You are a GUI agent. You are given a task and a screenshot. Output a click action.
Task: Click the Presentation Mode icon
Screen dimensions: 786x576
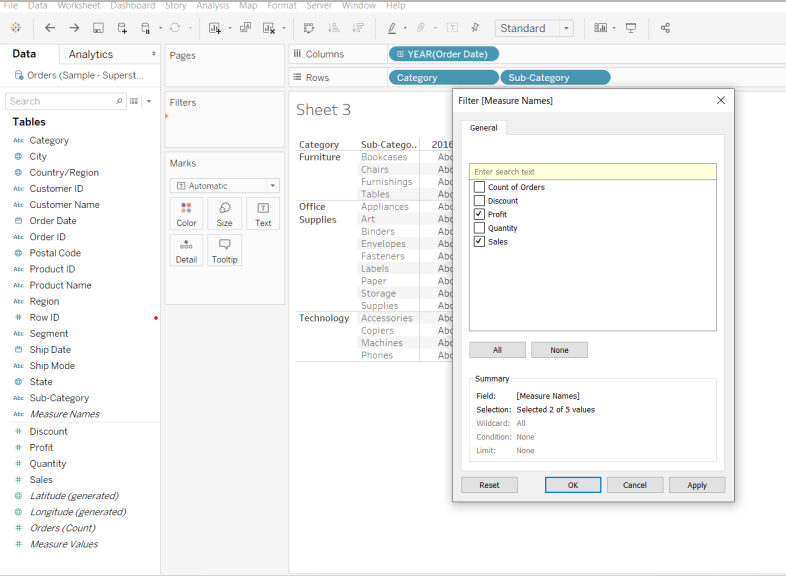tap(631, 28)
